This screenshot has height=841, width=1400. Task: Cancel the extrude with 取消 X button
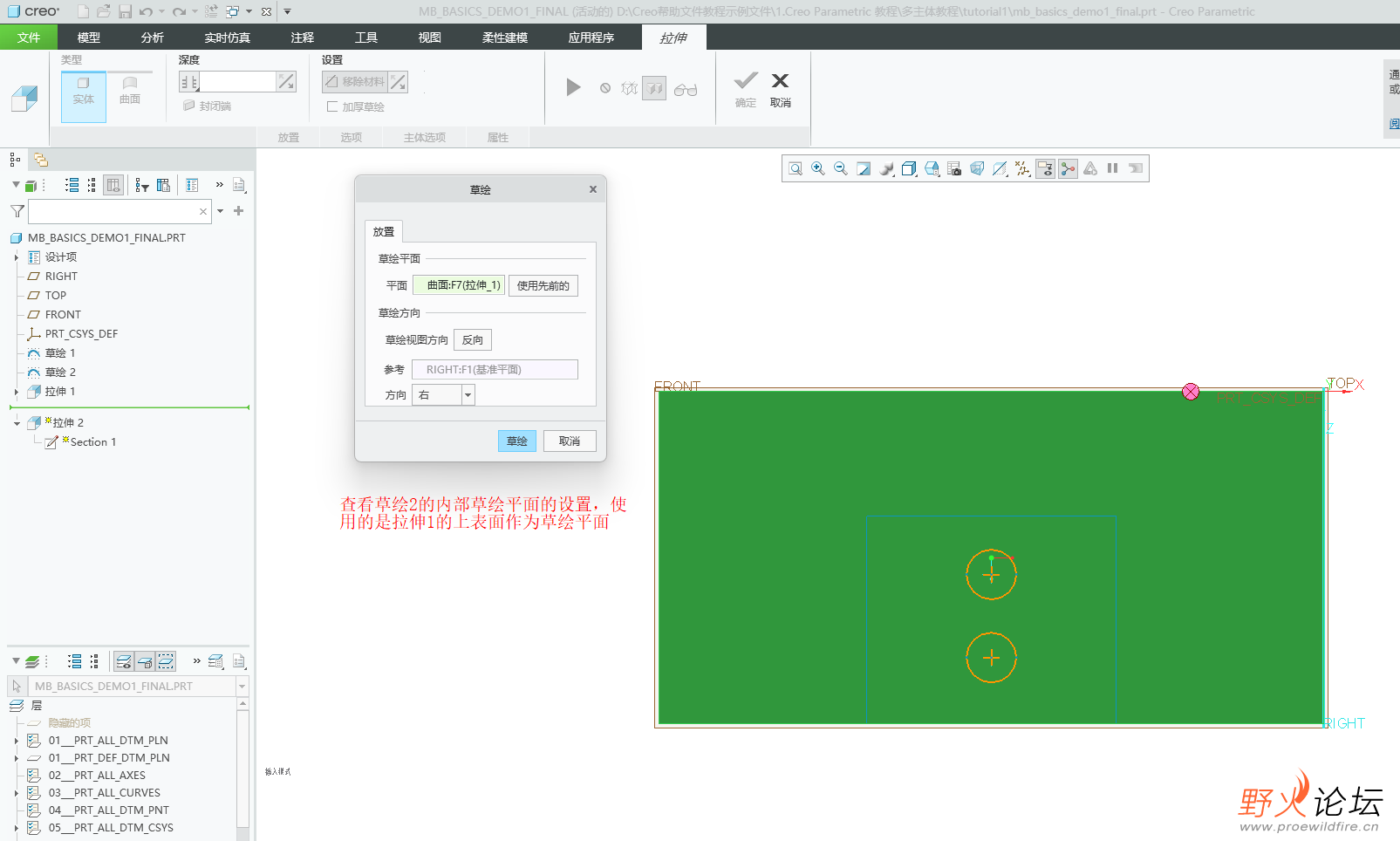[x=781, y=89]
